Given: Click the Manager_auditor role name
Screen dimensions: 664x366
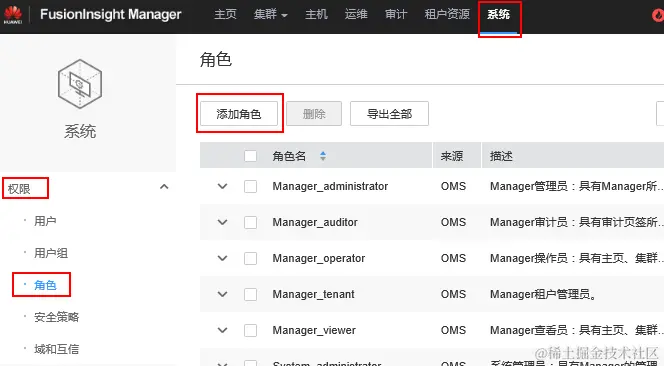Looking at the screenshot, I should [315, 222].
